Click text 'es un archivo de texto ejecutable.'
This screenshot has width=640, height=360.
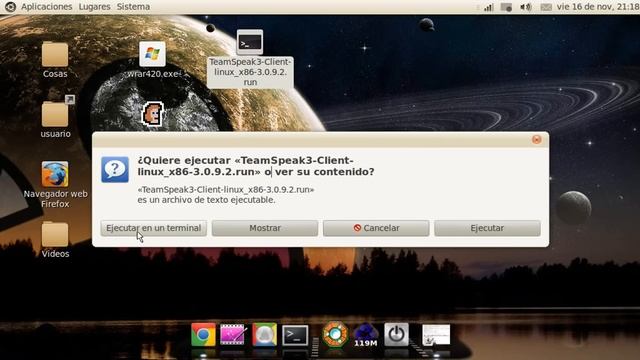pos(207,200)
